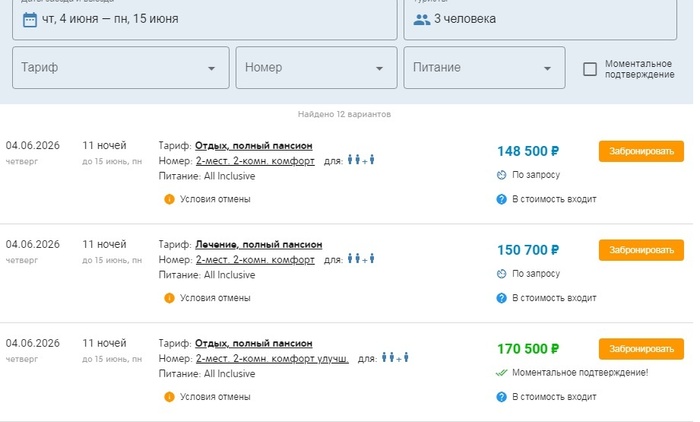The height and width of the screenshot is (422, 700).
Task: Click calendar icon in date field
Action: point(30,18)
